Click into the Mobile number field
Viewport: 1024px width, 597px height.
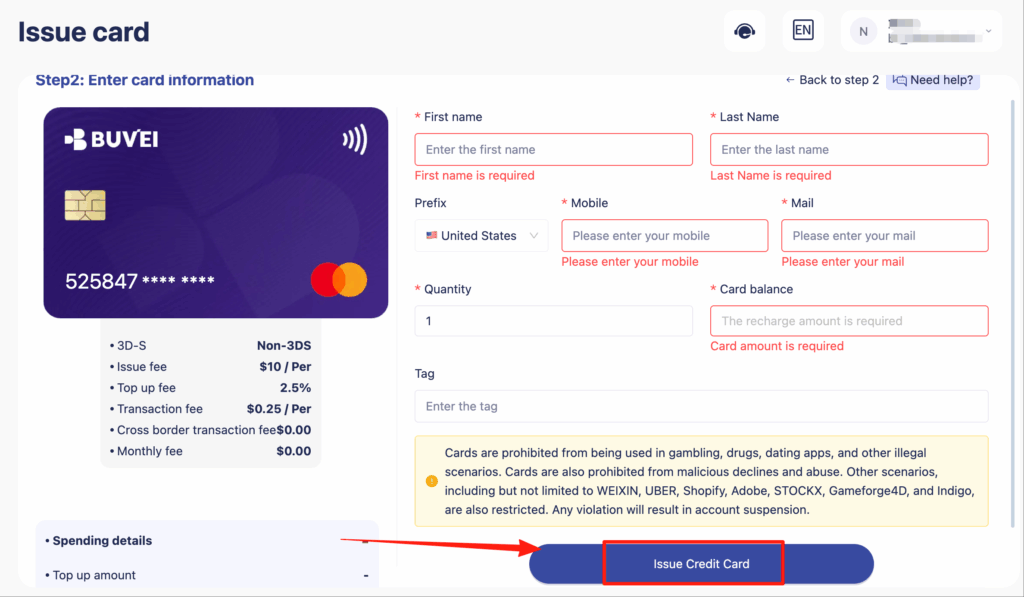[x=664, y=236]
